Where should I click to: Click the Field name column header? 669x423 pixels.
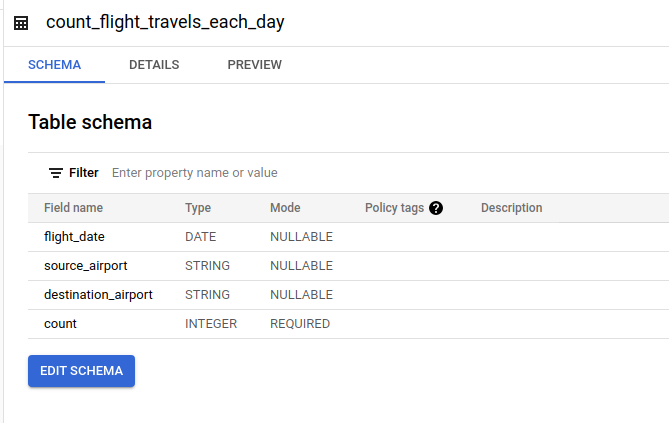tap(73, 208)
